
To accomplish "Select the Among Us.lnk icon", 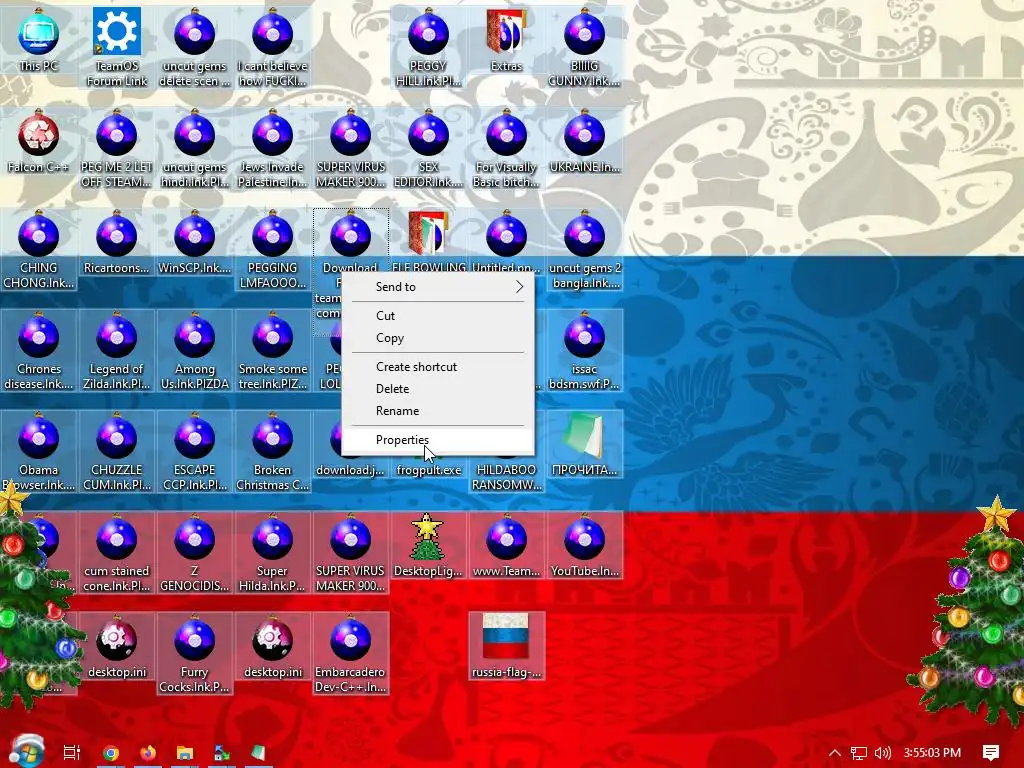I will point(195,351).
